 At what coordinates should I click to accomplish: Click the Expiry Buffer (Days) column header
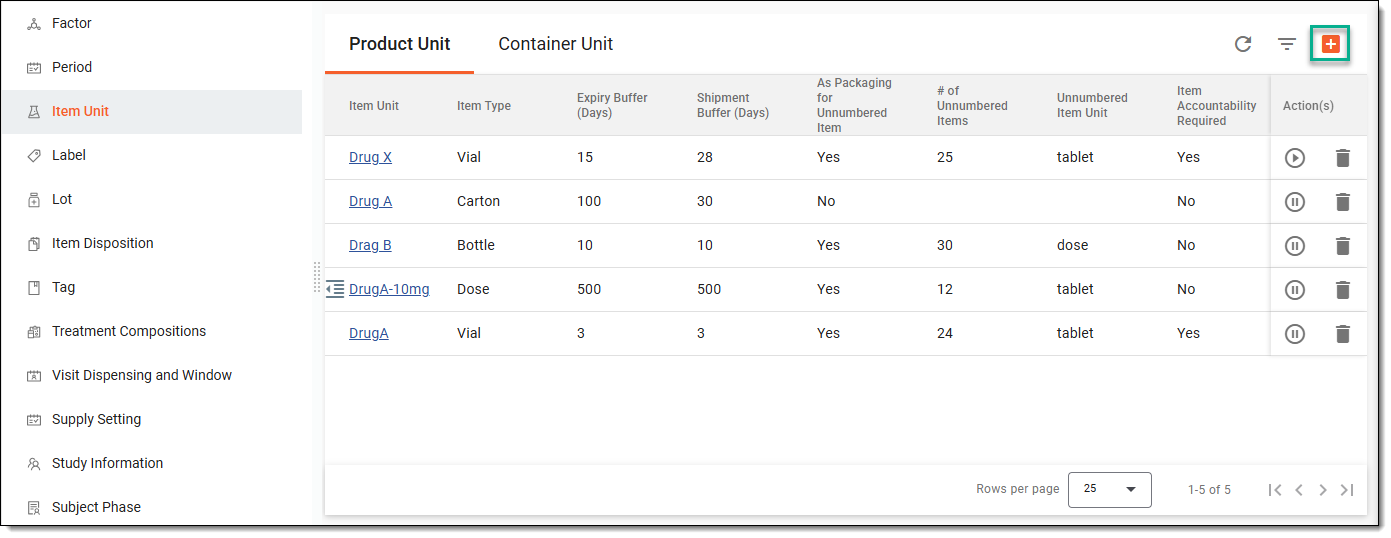612,105
